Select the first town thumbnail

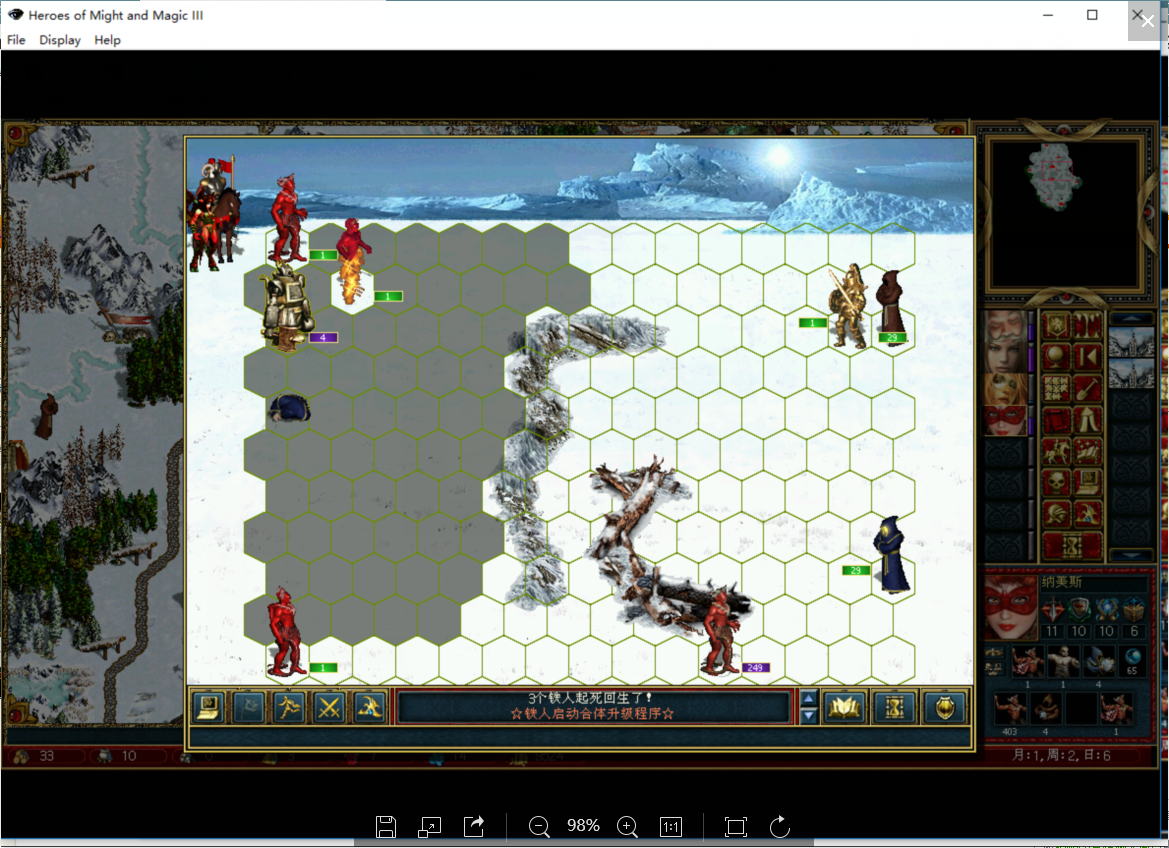[1131, 342]
